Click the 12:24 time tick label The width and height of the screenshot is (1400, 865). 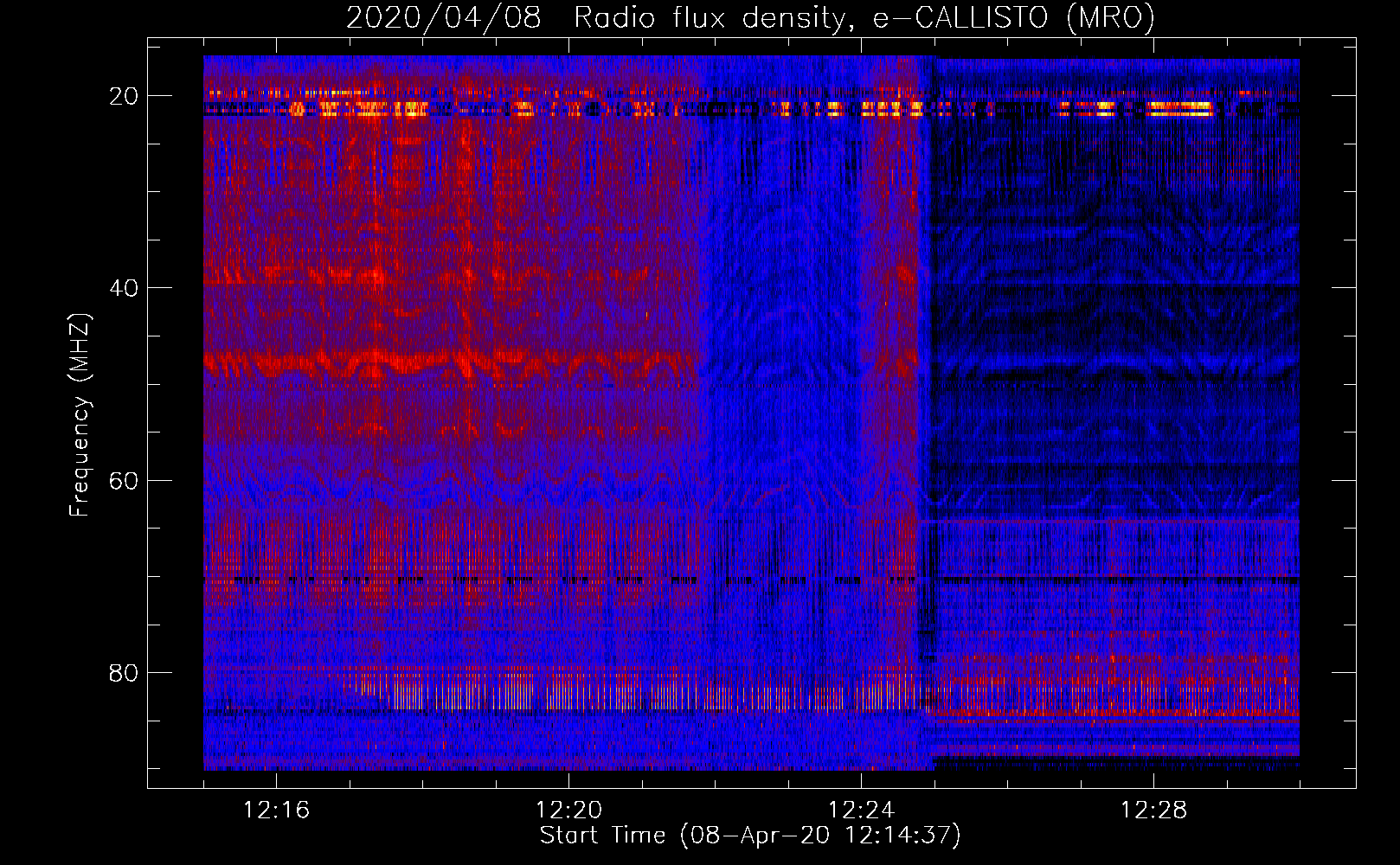(861, 811)
